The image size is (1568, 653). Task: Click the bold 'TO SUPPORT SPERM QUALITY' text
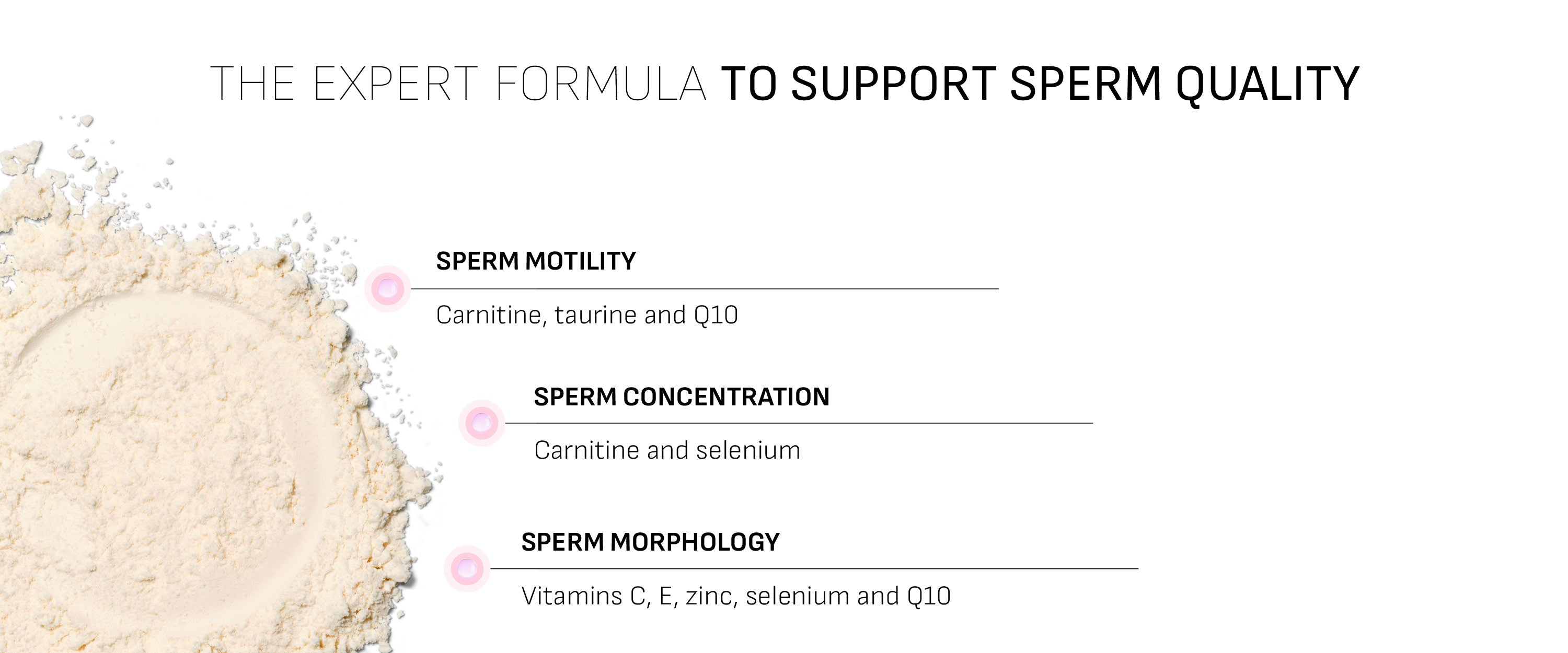(1040, 84)
